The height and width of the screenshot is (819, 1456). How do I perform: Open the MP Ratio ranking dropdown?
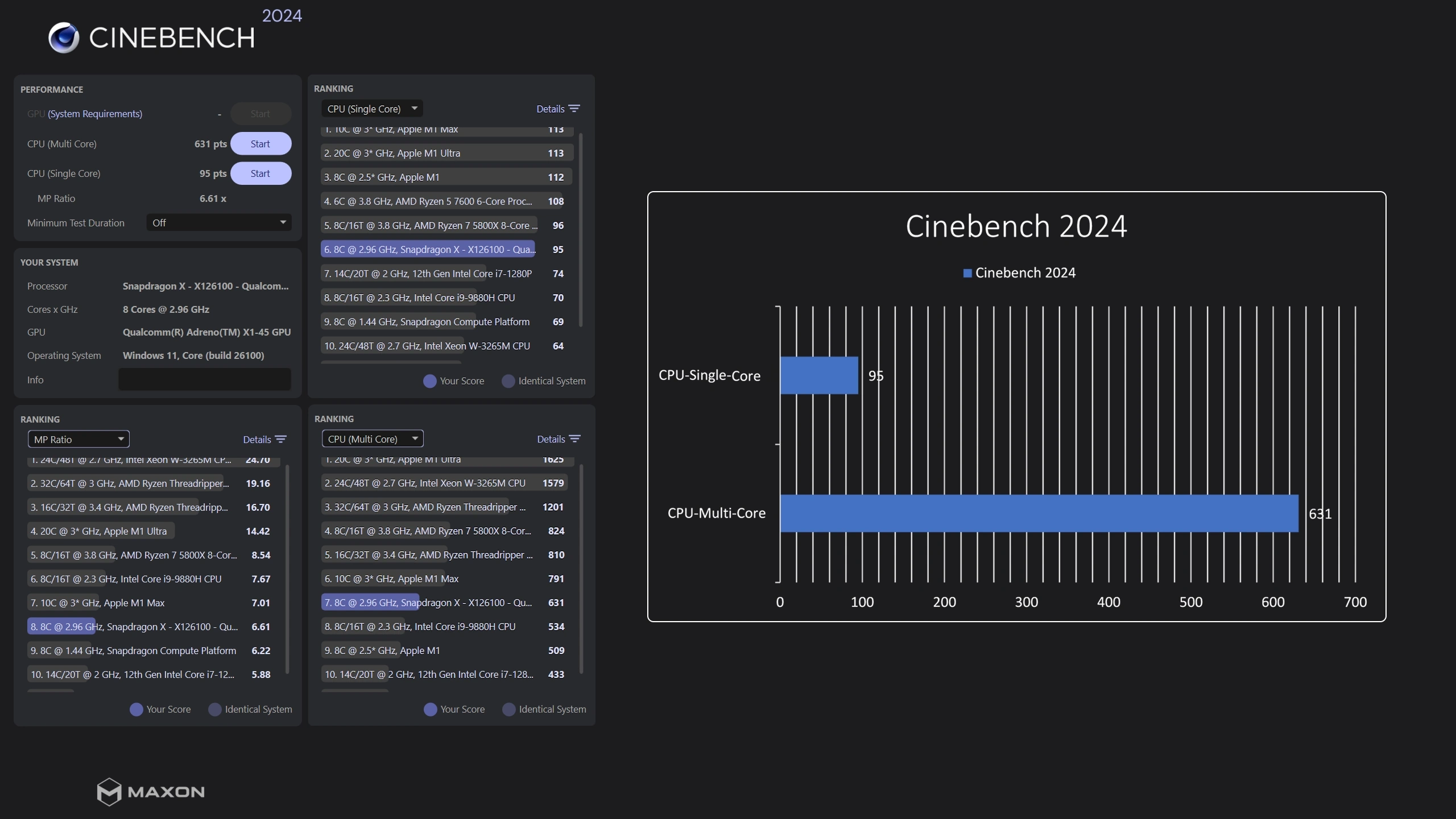(x=78, y=439)
